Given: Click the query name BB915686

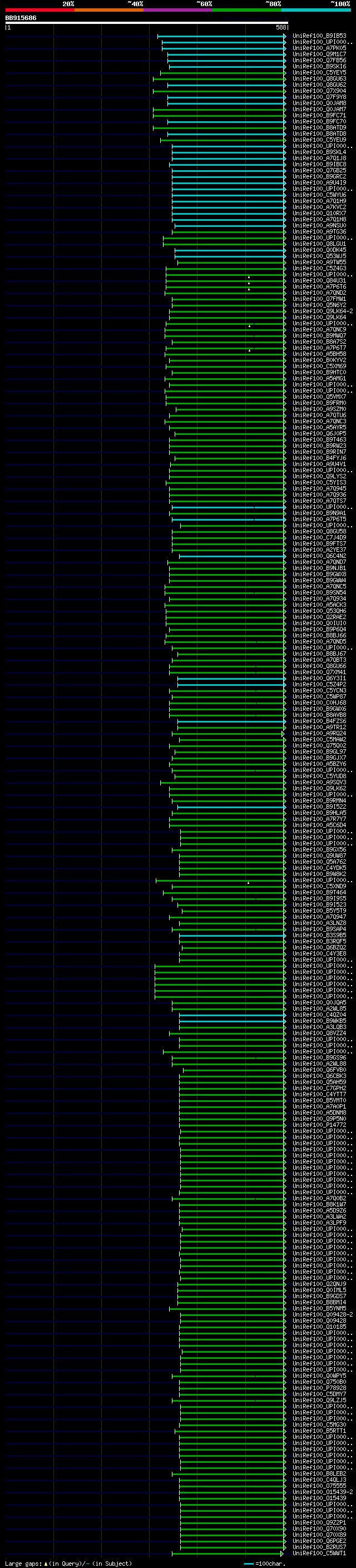Looking at the screenshot, I should tap(21, 18).
